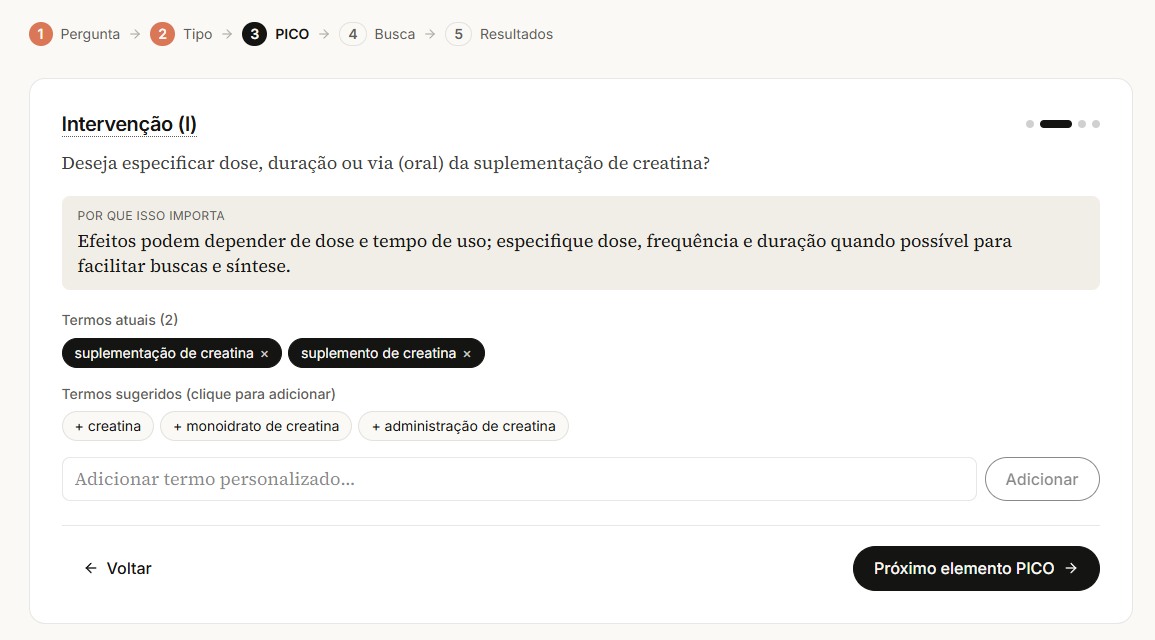1155x640 pixels.
Task: Click 'Termos sugeridos (clique para adicionar)' label
Action: click(199, 394)
